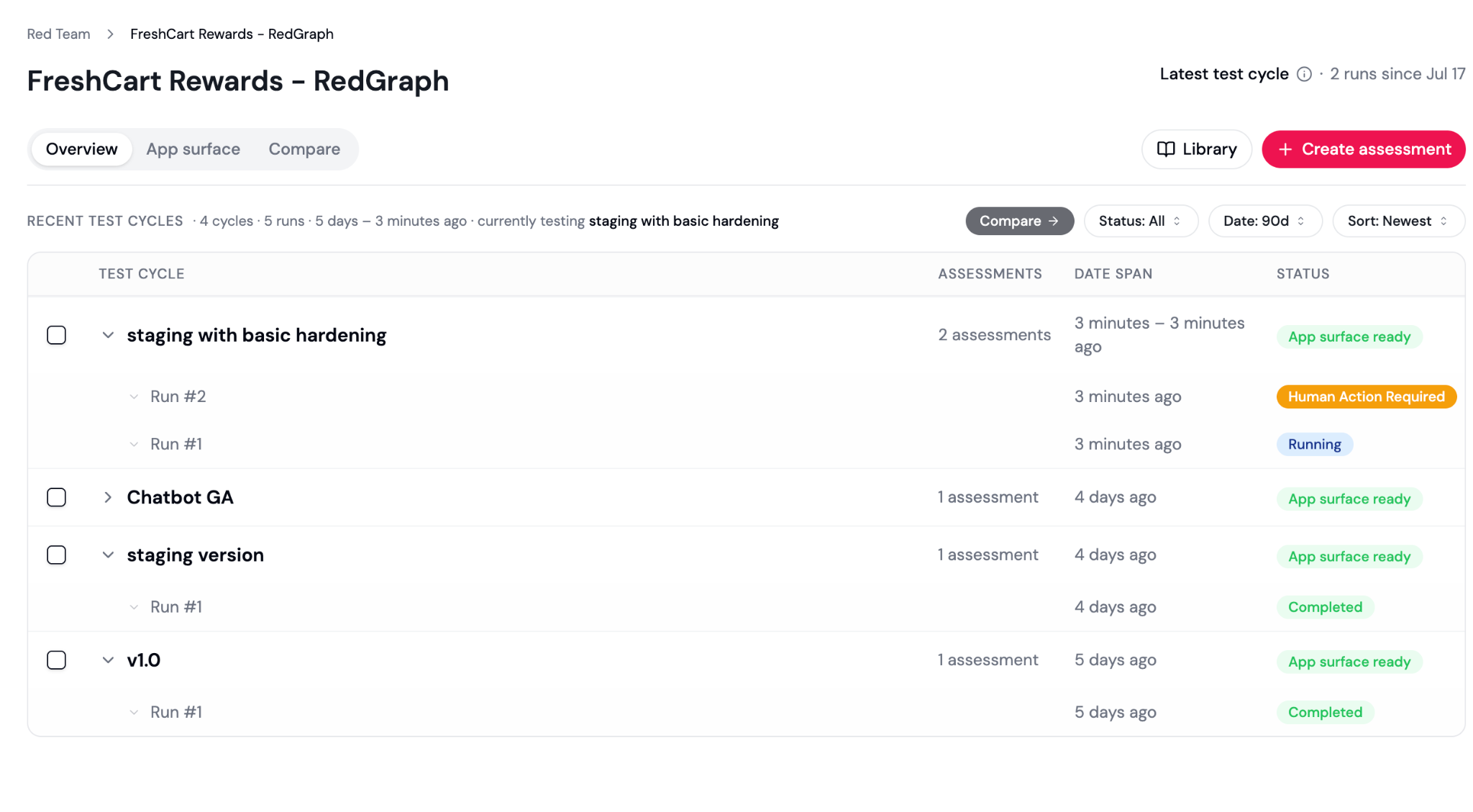Click the 1 assessment cell for Chatbot GA
The height and width of the screenshot is (812, 1473).
click(x=988, y=498)
